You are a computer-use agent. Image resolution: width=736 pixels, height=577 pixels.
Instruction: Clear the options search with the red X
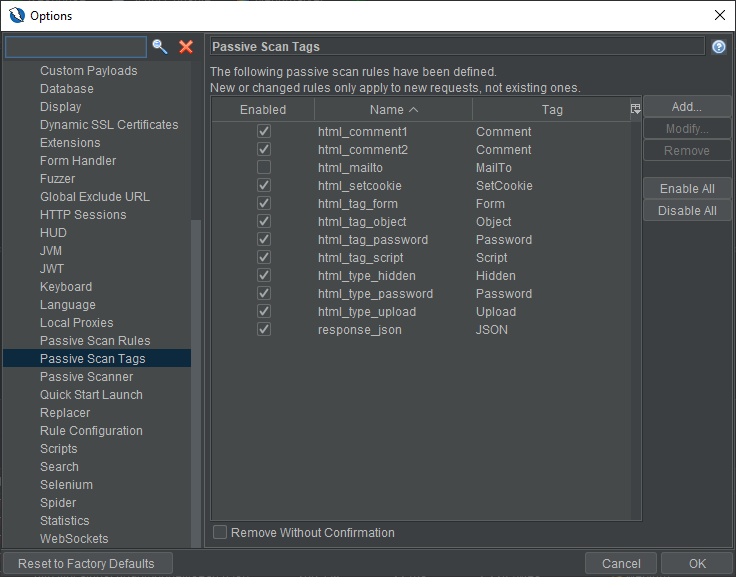186,47
